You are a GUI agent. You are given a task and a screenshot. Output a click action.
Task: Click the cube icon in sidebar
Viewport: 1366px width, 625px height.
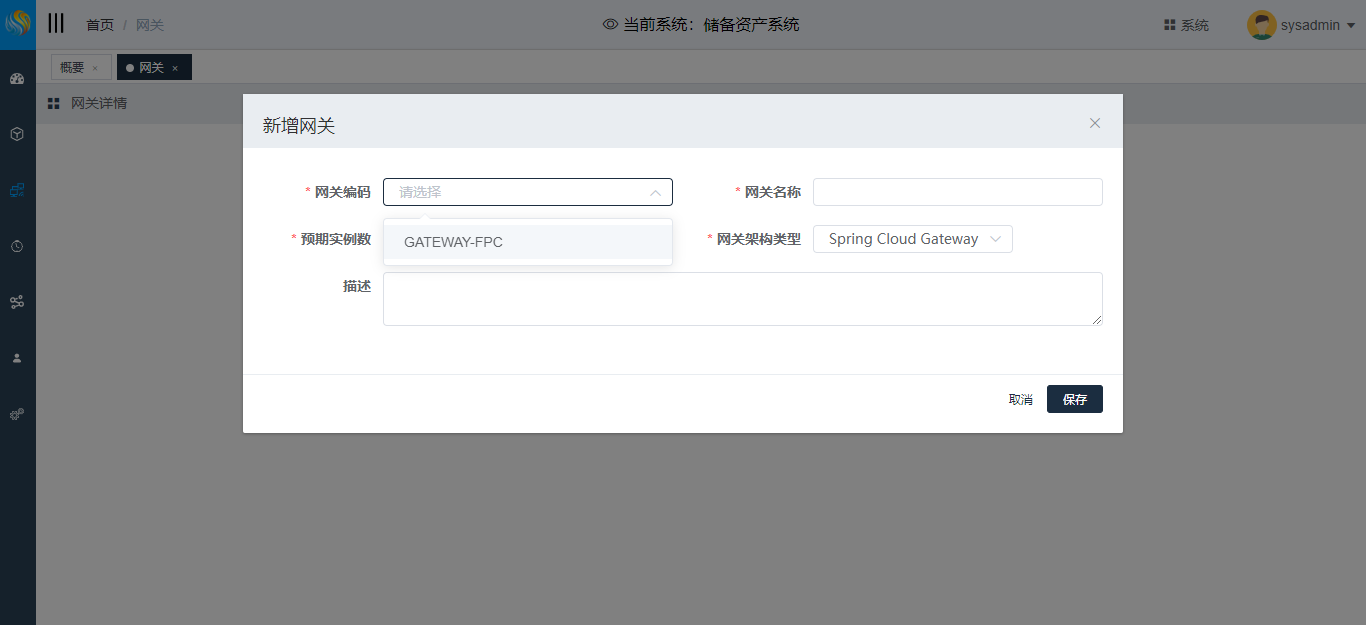tap(17, 134)
